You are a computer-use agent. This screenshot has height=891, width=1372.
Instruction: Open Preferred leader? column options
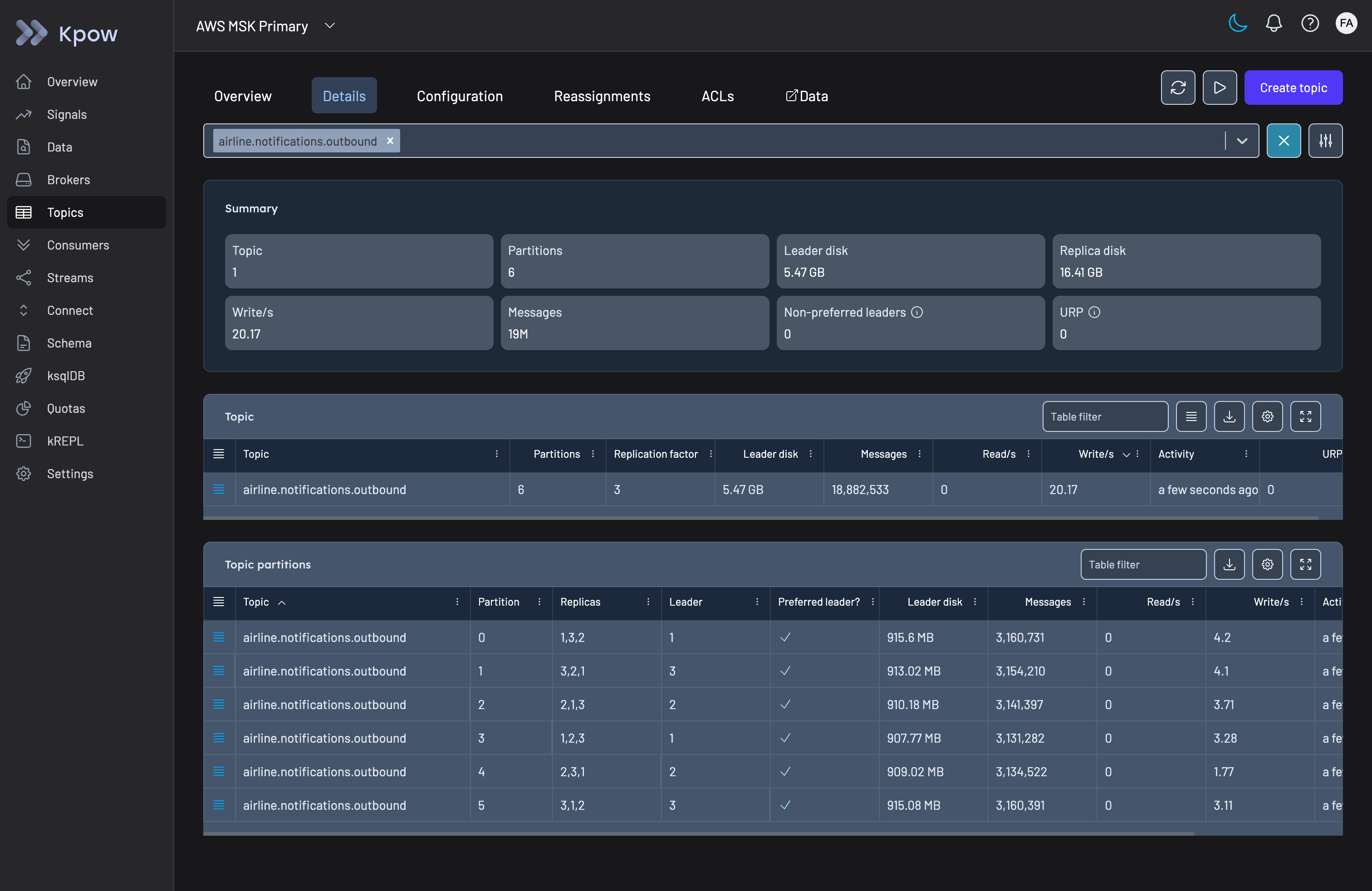[872, 602]
